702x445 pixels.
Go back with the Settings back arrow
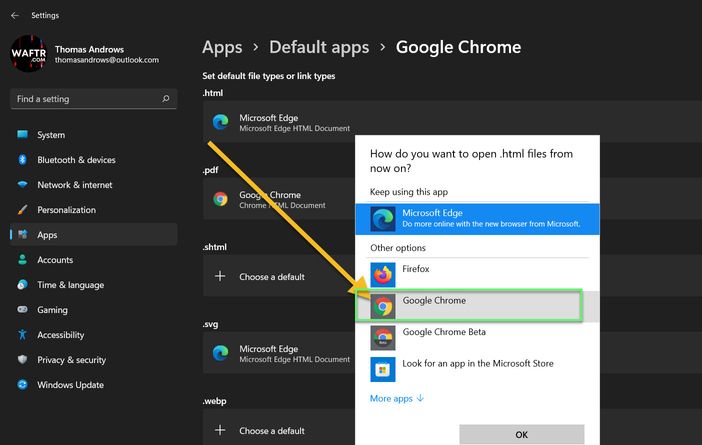(x=15, y=15)
